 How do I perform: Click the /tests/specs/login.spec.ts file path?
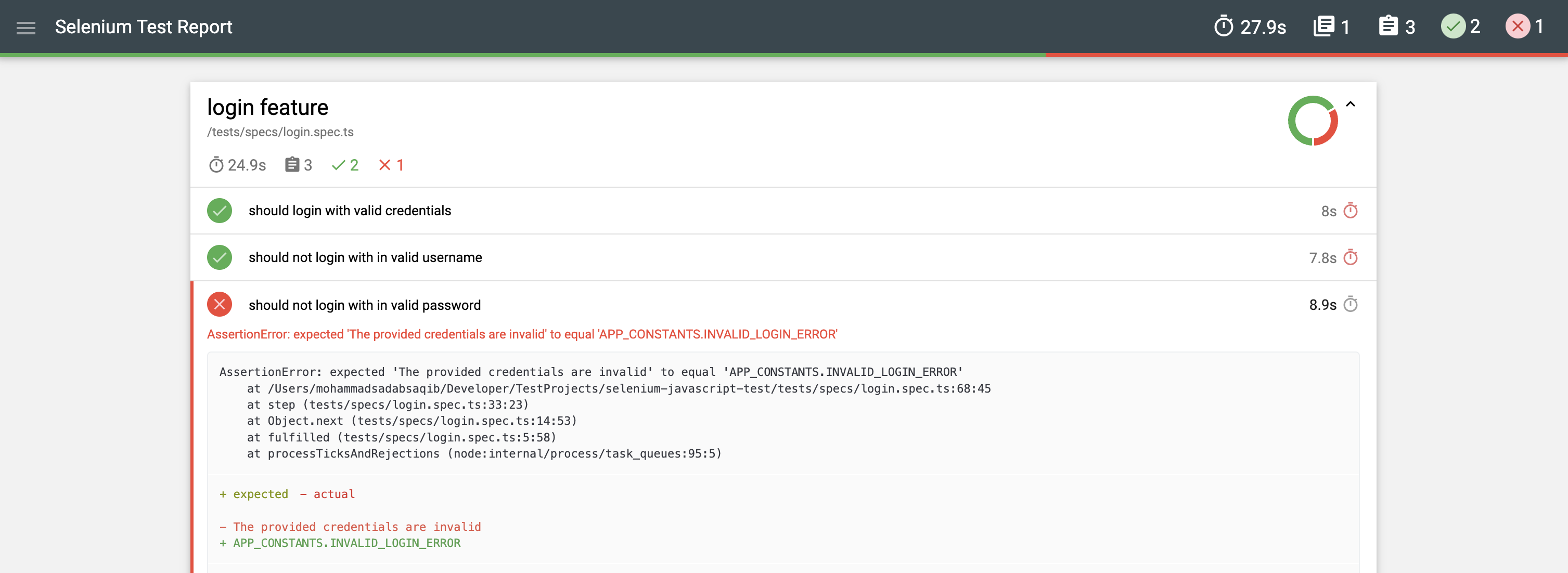tap(280, 132)
